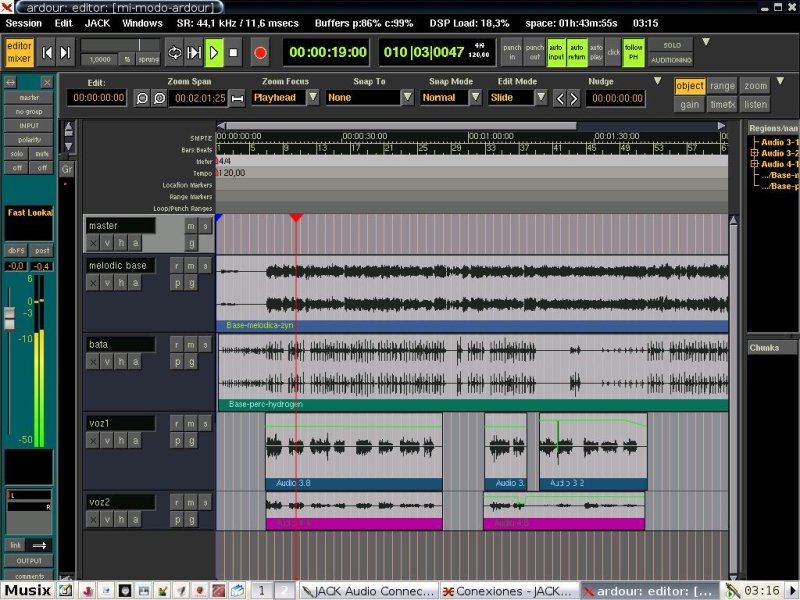Click the play range/selection button
The image size is (800, 600).
[x=194, y=53]
